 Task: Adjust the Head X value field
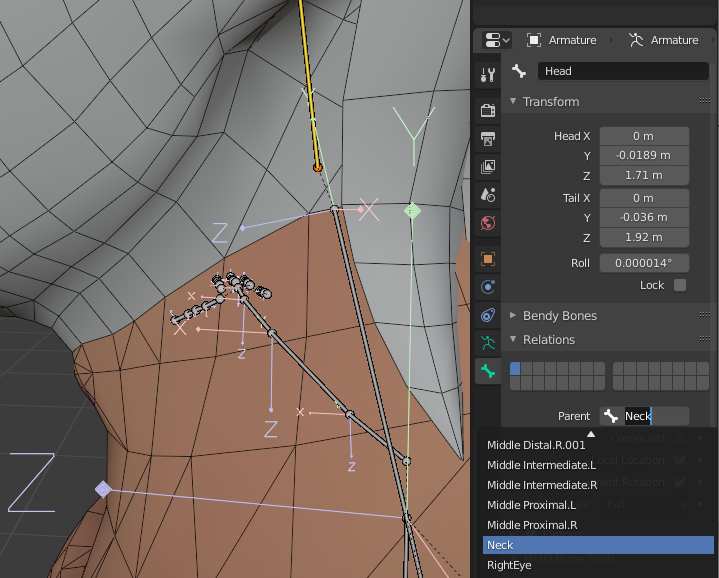click(x=644, y=136)
